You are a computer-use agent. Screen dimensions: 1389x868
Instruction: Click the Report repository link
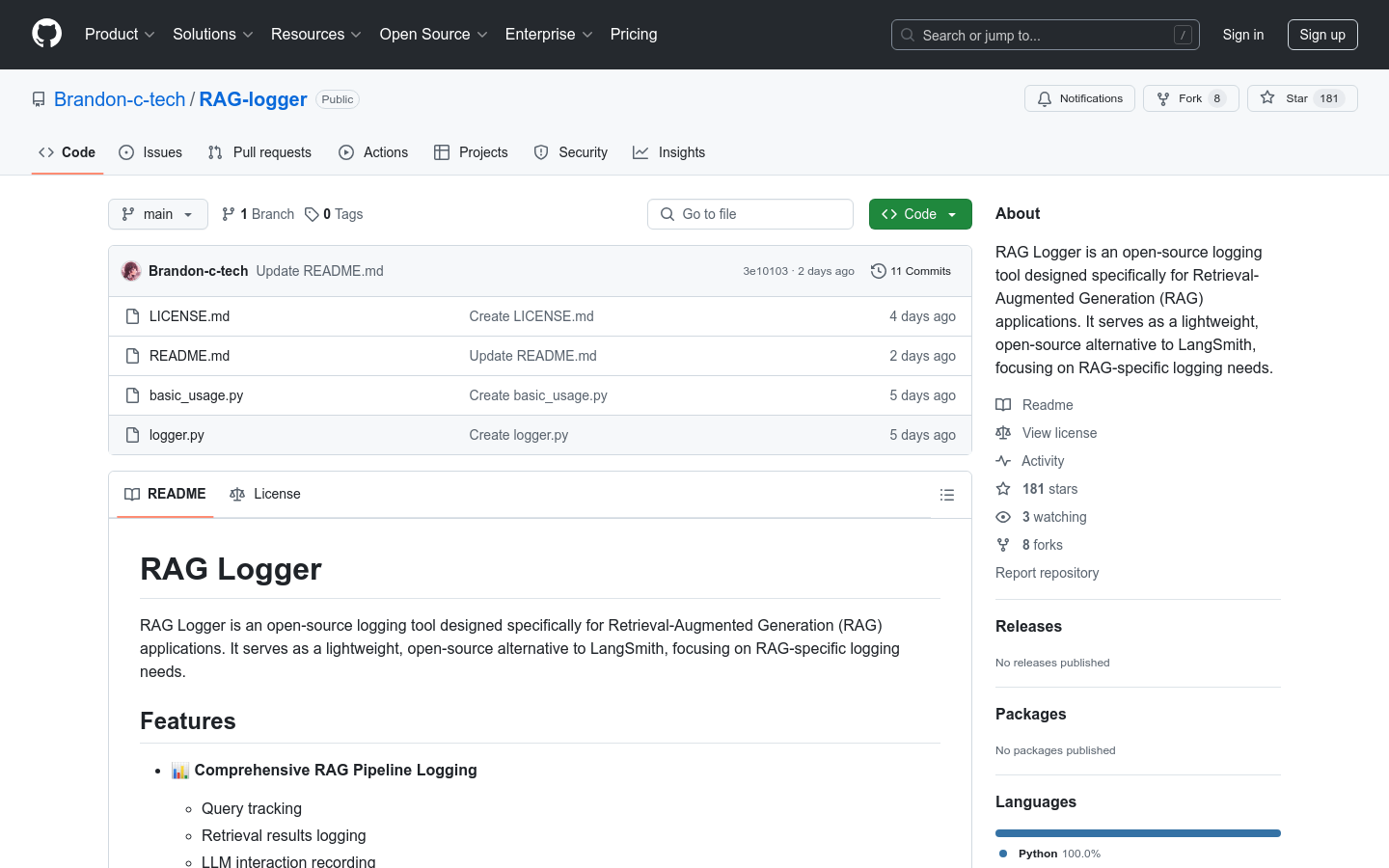[x=1047, y=573]
